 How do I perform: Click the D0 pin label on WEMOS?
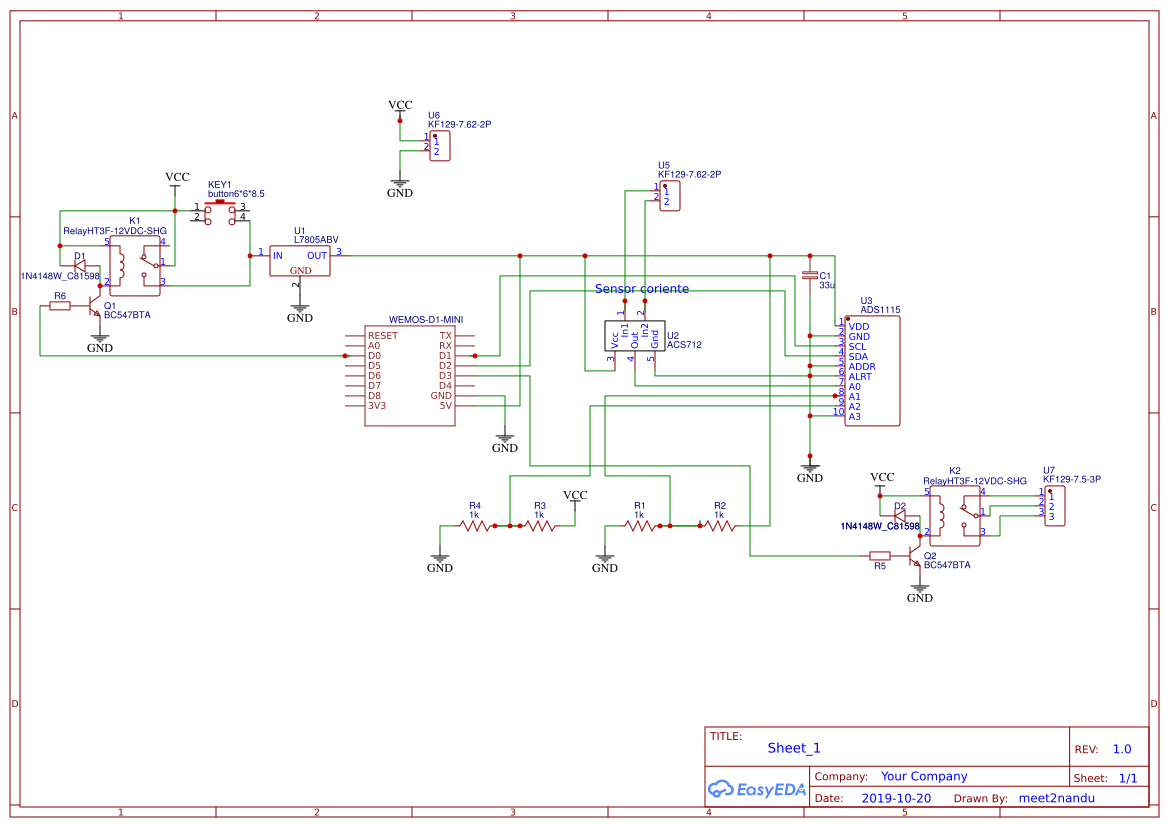(374, 356)
